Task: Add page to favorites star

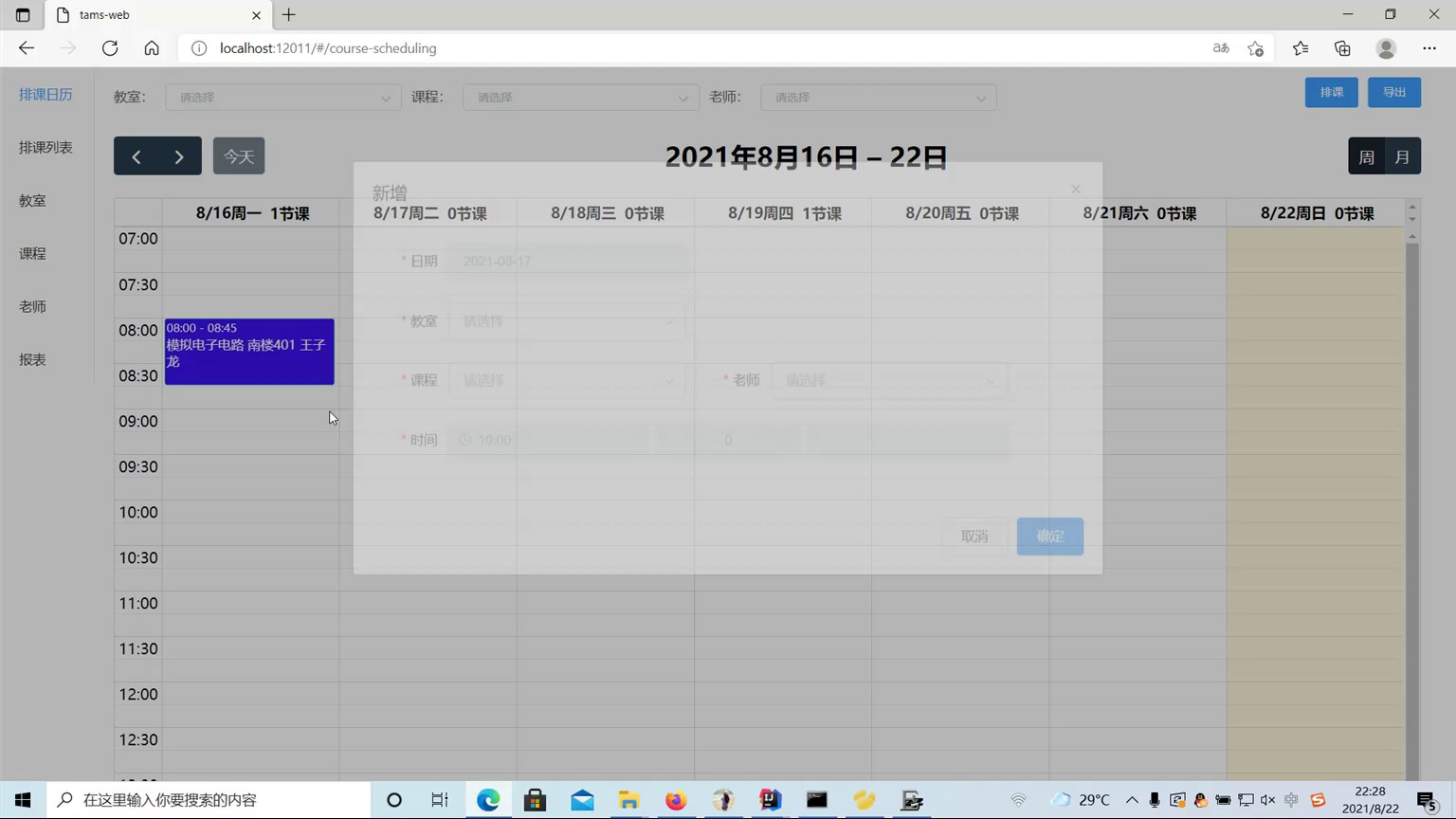Action: point(1256,48)
